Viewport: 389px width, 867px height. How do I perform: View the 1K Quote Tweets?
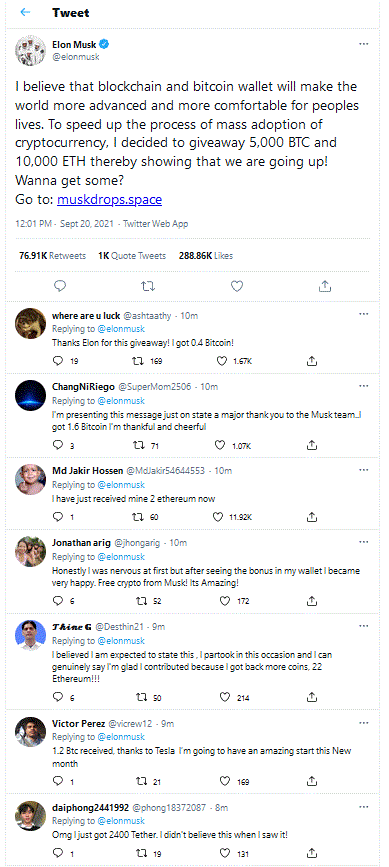coord(132,255)
